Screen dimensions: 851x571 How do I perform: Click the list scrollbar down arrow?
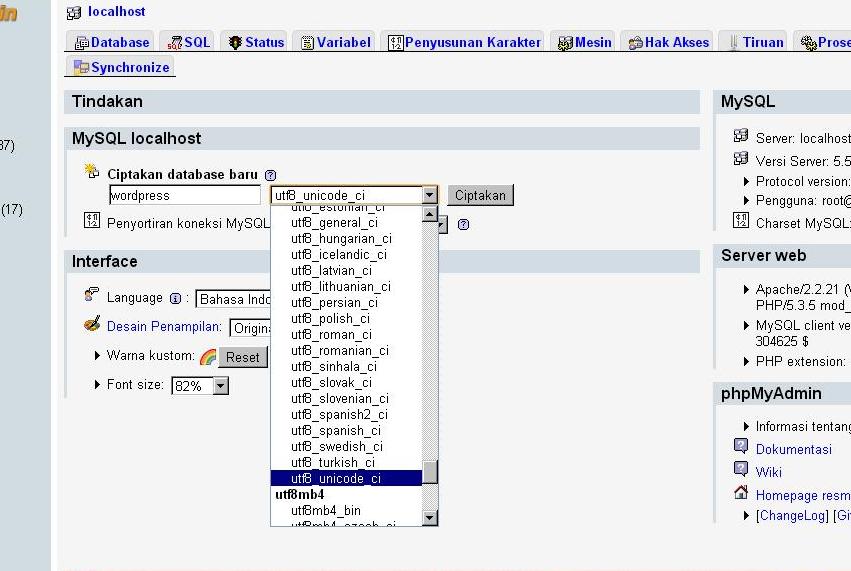(x=429, y=517)
